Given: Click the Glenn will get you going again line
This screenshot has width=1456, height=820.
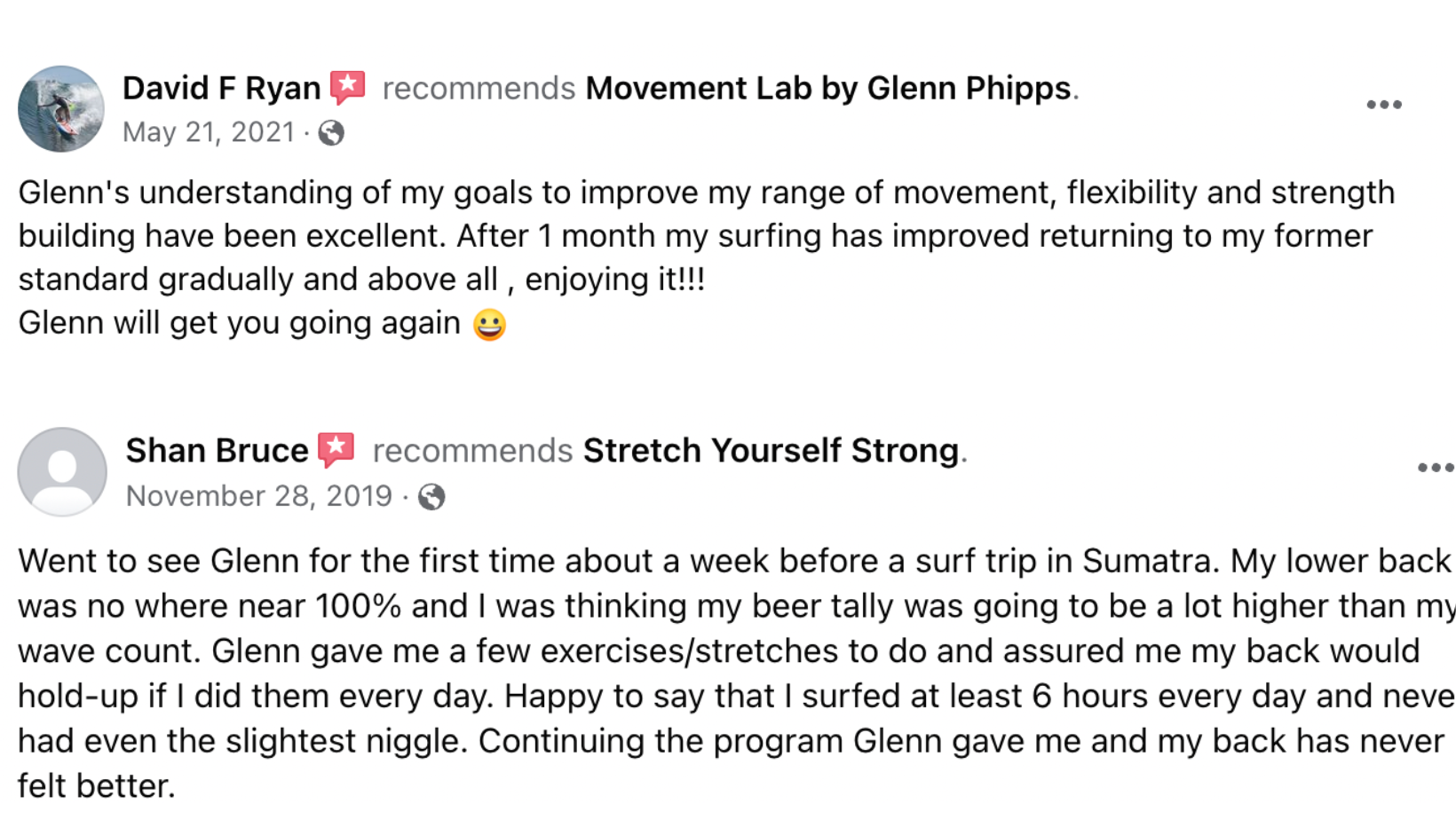Looking at the screenshot, I should [240, 323].
